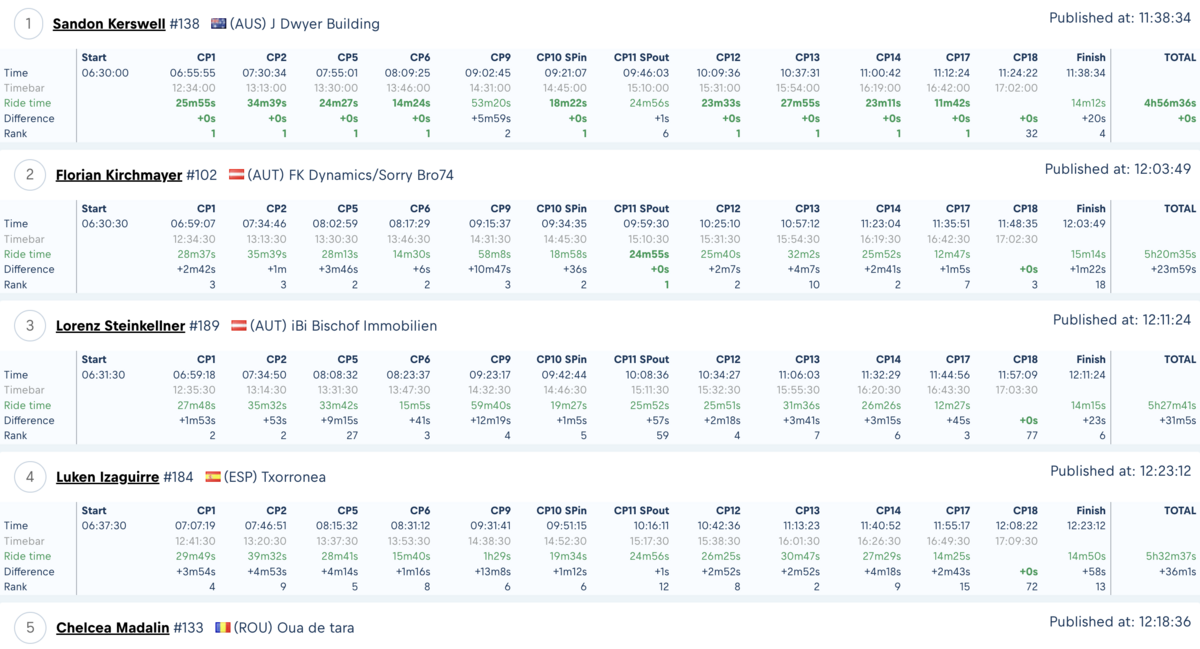Click the Austrian flag next to iBi Bischof
Viewport: 1200px width, 649px height.
point(240,326)
